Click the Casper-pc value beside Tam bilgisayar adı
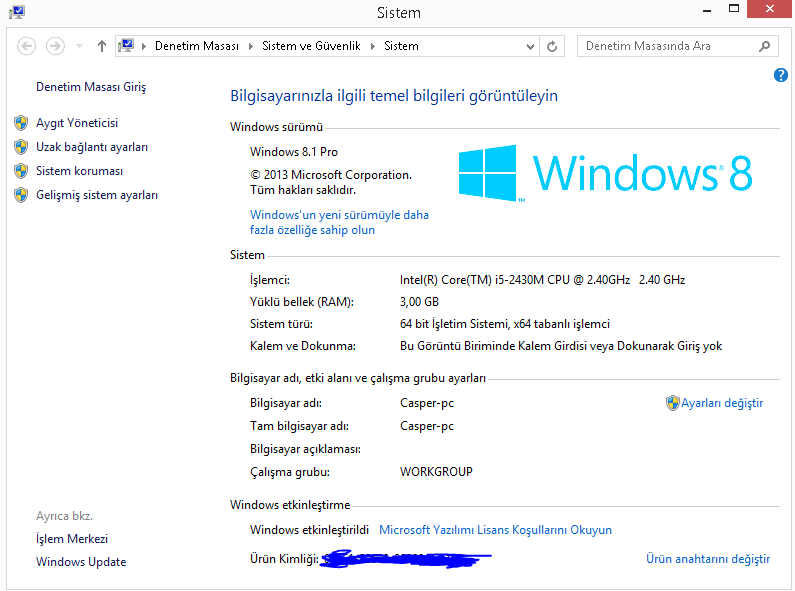 pos(426,426)
